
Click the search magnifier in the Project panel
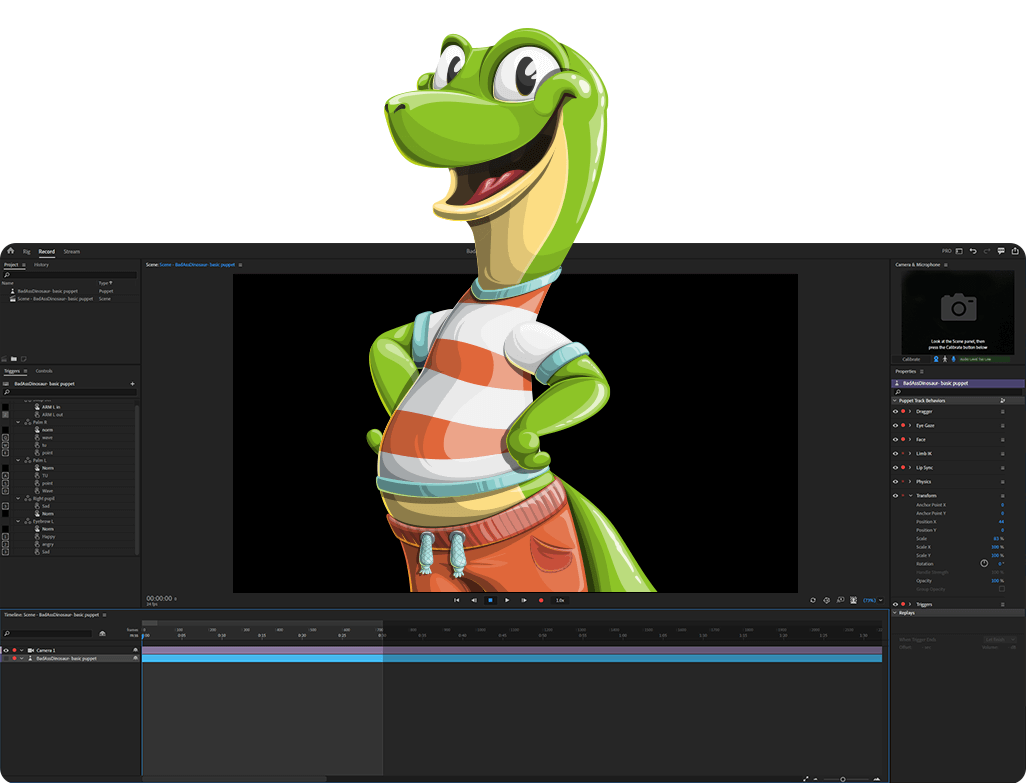point(7,275)
